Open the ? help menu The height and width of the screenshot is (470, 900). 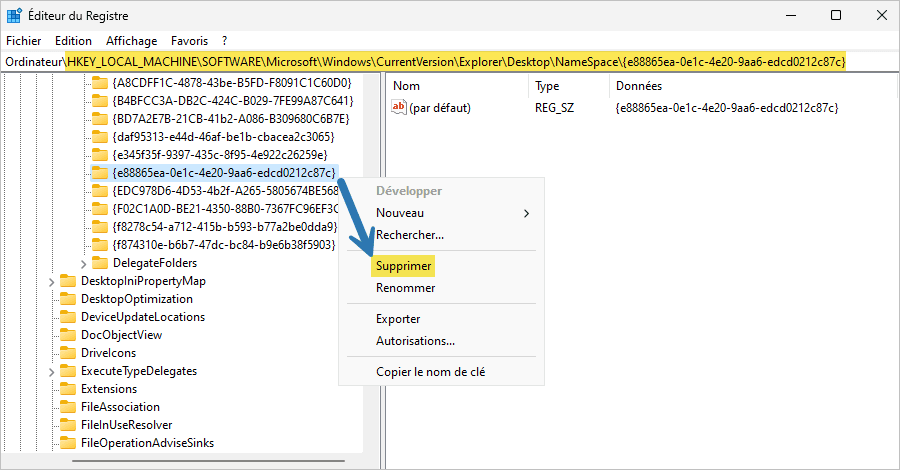tap(224, 41)
